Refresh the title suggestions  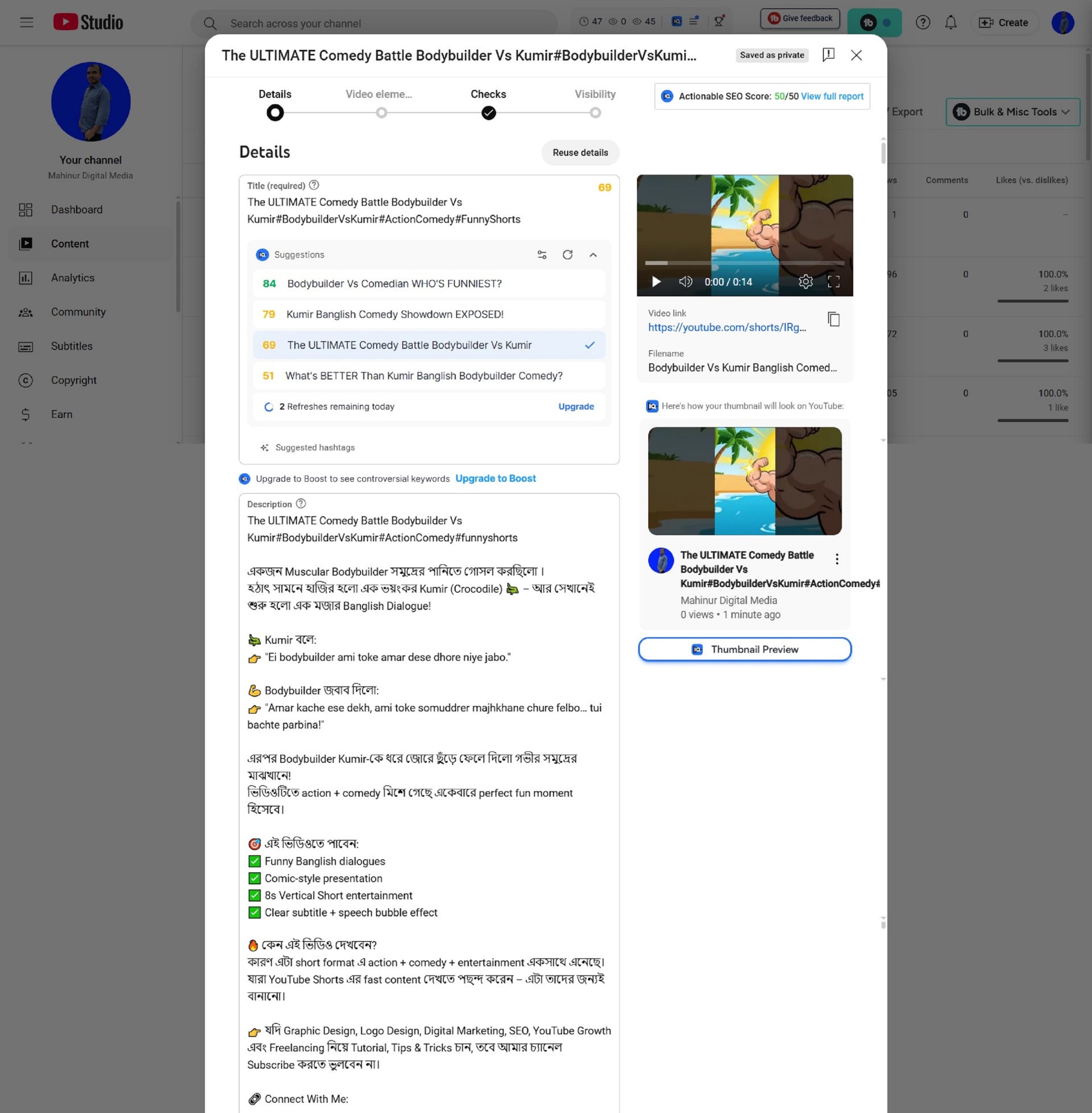[567, 255]
